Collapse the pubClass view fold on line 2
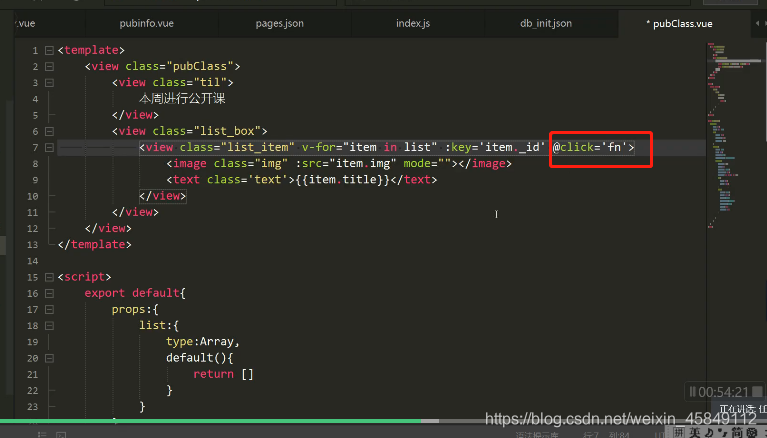The width and height of the screenshot is (767, 438). (49, 67)
